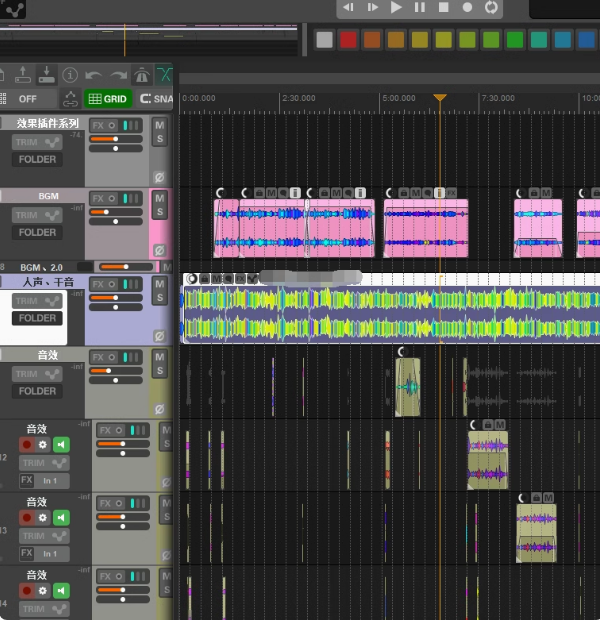Toggle phase invert on 效果插件系列 track
This screenshot has height=621, width=600.
pyautogui.click(x=158, y=177)
